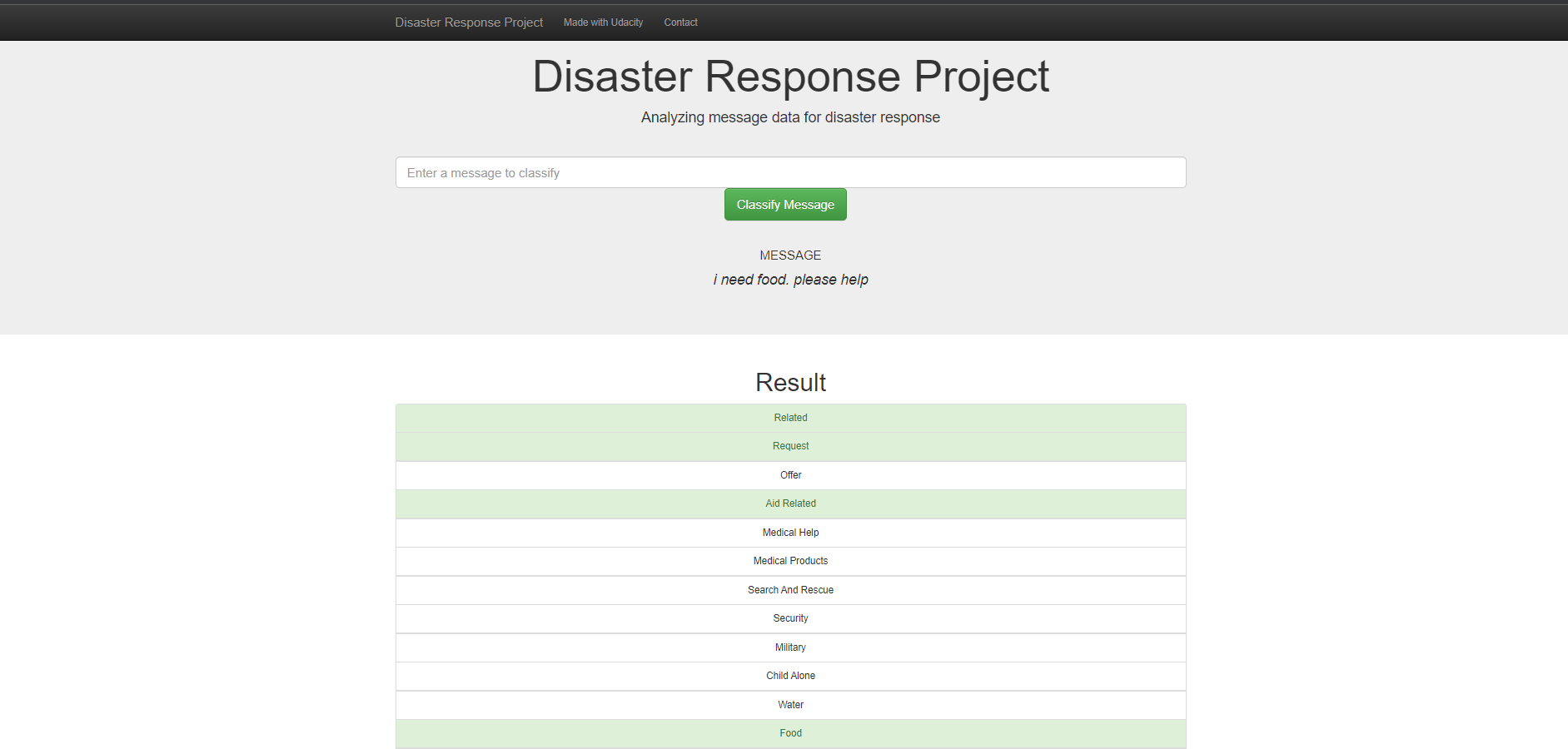Click the Medical Products category row
1568x749 pixels.
tap(789, 561)
